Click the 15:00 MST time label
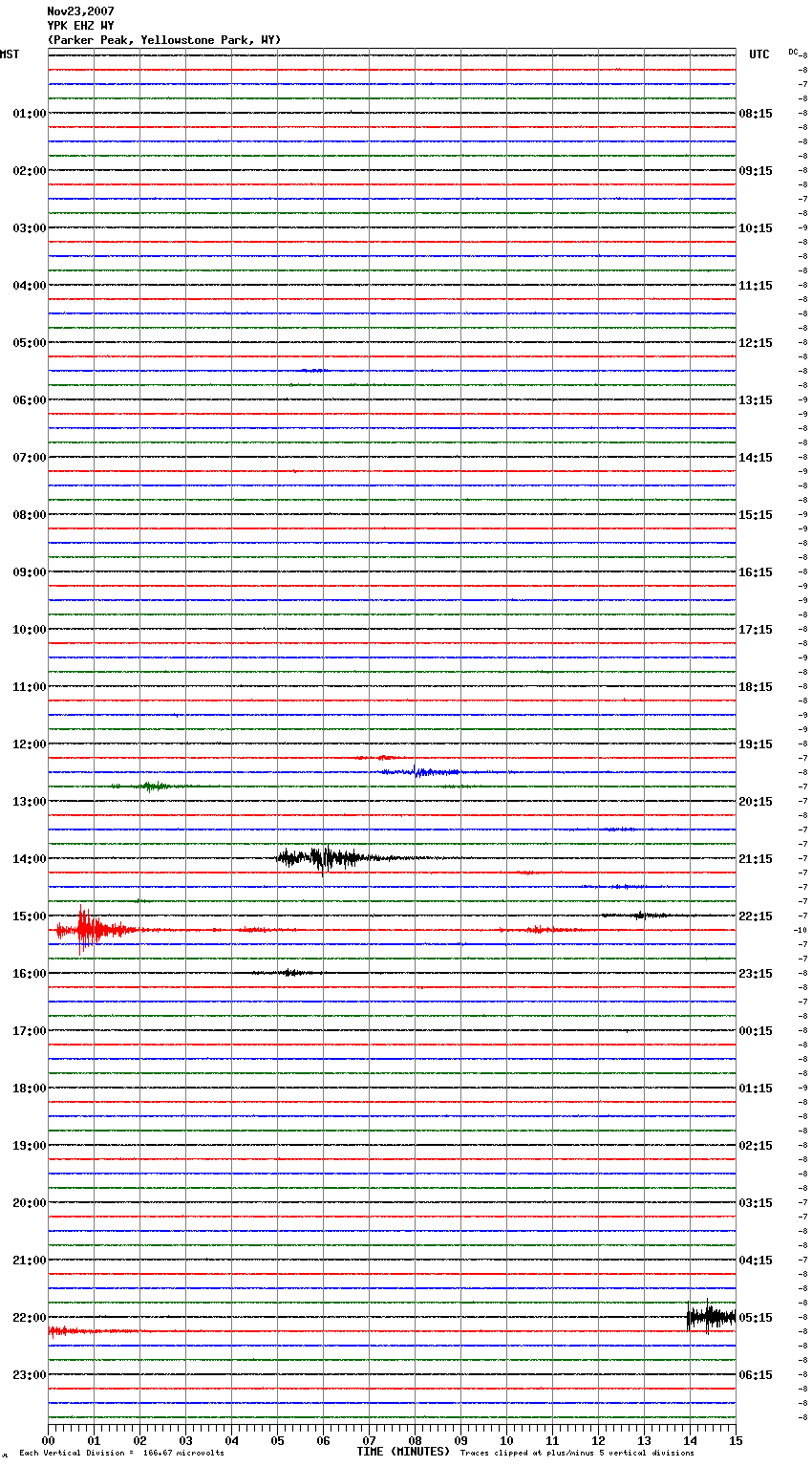Viewport: 812px width, 1466px height. 30,916
